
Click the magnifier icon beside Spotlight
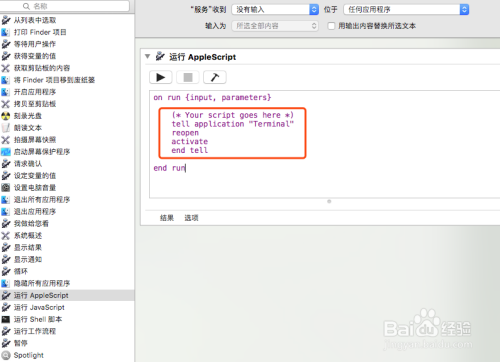point(6,355)
